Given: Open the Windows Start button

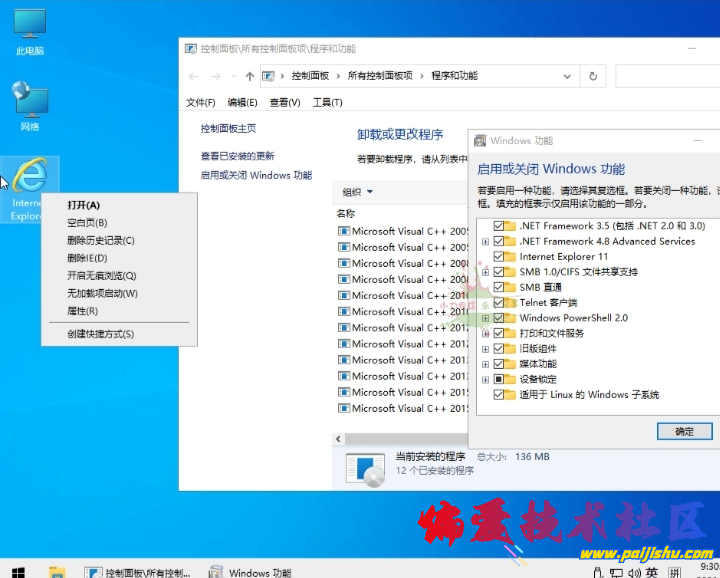Looking at the screenshot, I should [18, 572].
